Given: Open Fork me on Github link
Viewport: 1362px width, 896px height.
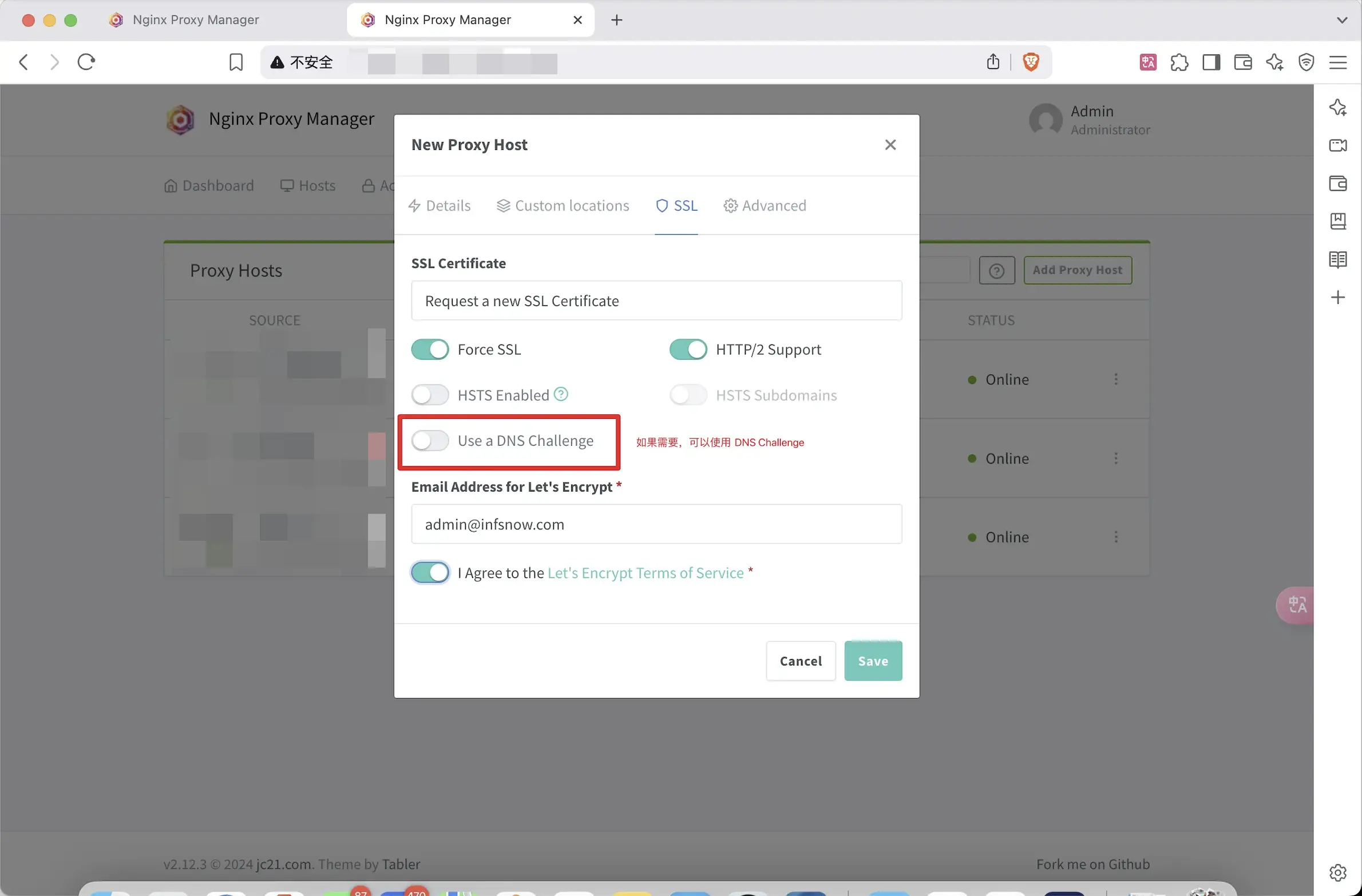Looking at the screenshot, I should [1092, 864].
